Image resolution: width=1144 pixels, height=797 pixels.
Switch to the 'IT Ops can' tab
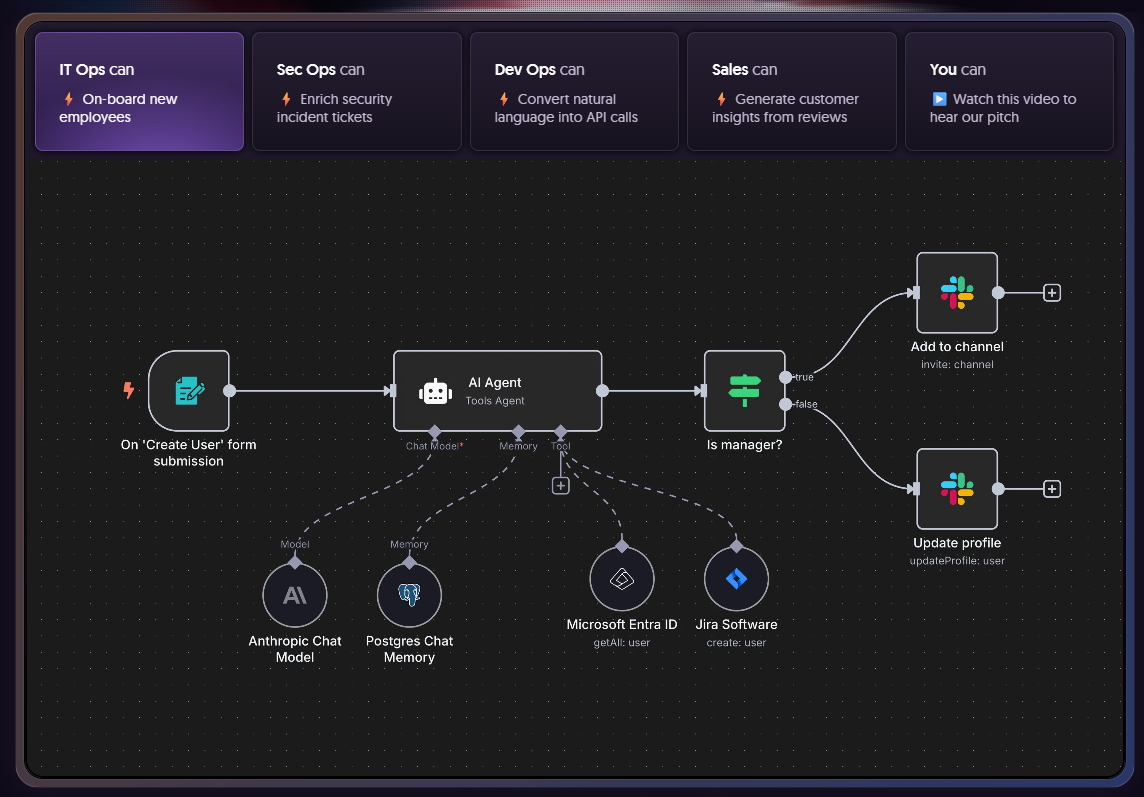click(x=139, y=91)
